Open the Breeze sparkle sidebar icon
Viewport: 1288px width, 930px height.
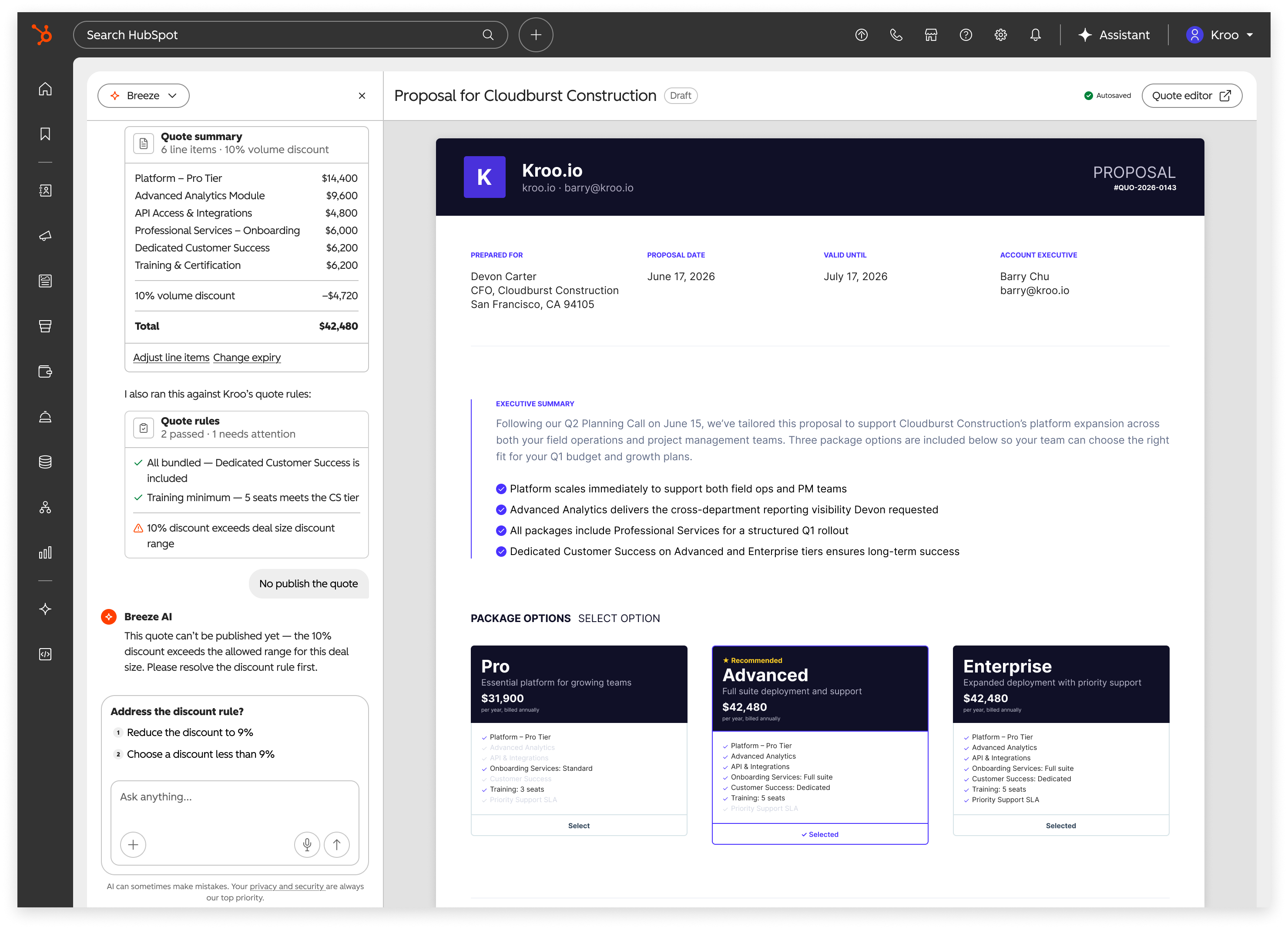pos(45,609)
